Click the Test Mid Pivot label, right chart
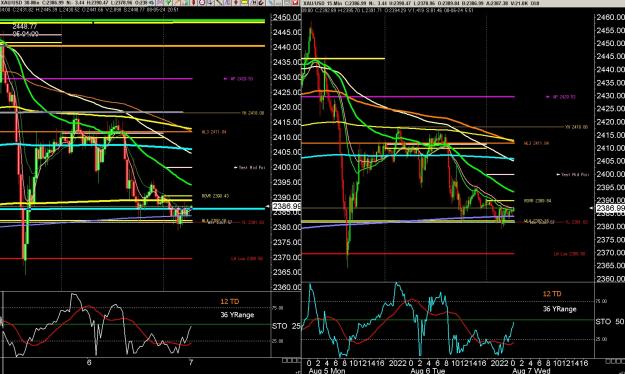The image size is (625, 374). coord(573,175)
